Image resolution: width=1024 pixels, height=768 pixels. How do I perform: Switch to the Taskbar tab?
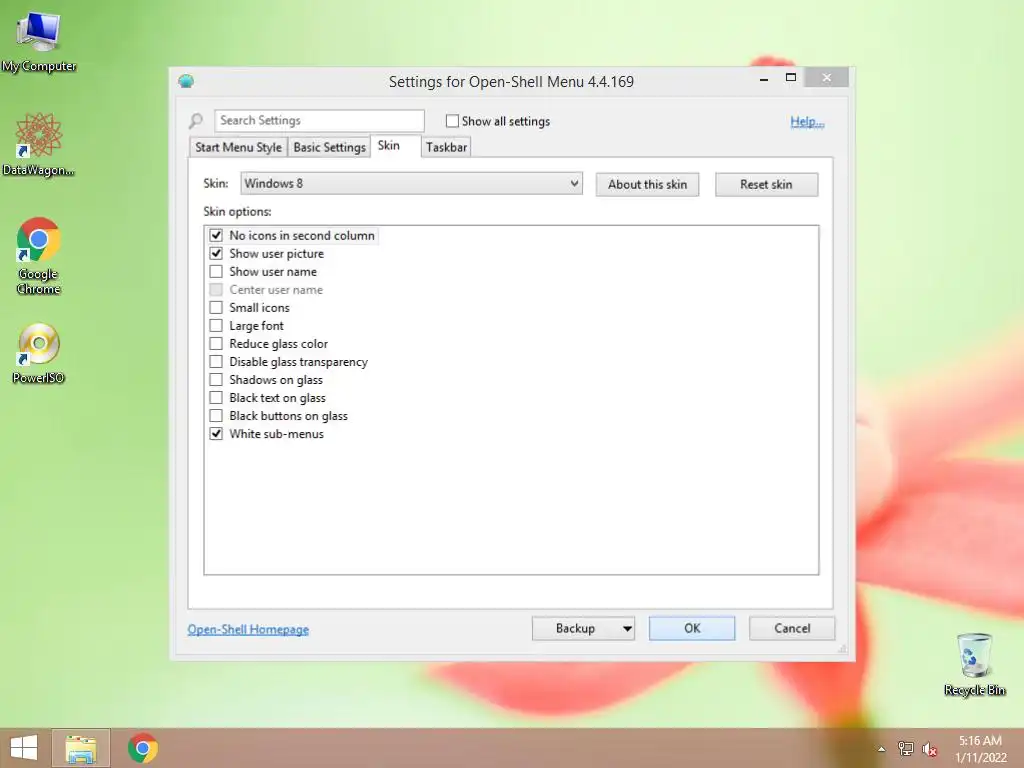click(447, 148)
